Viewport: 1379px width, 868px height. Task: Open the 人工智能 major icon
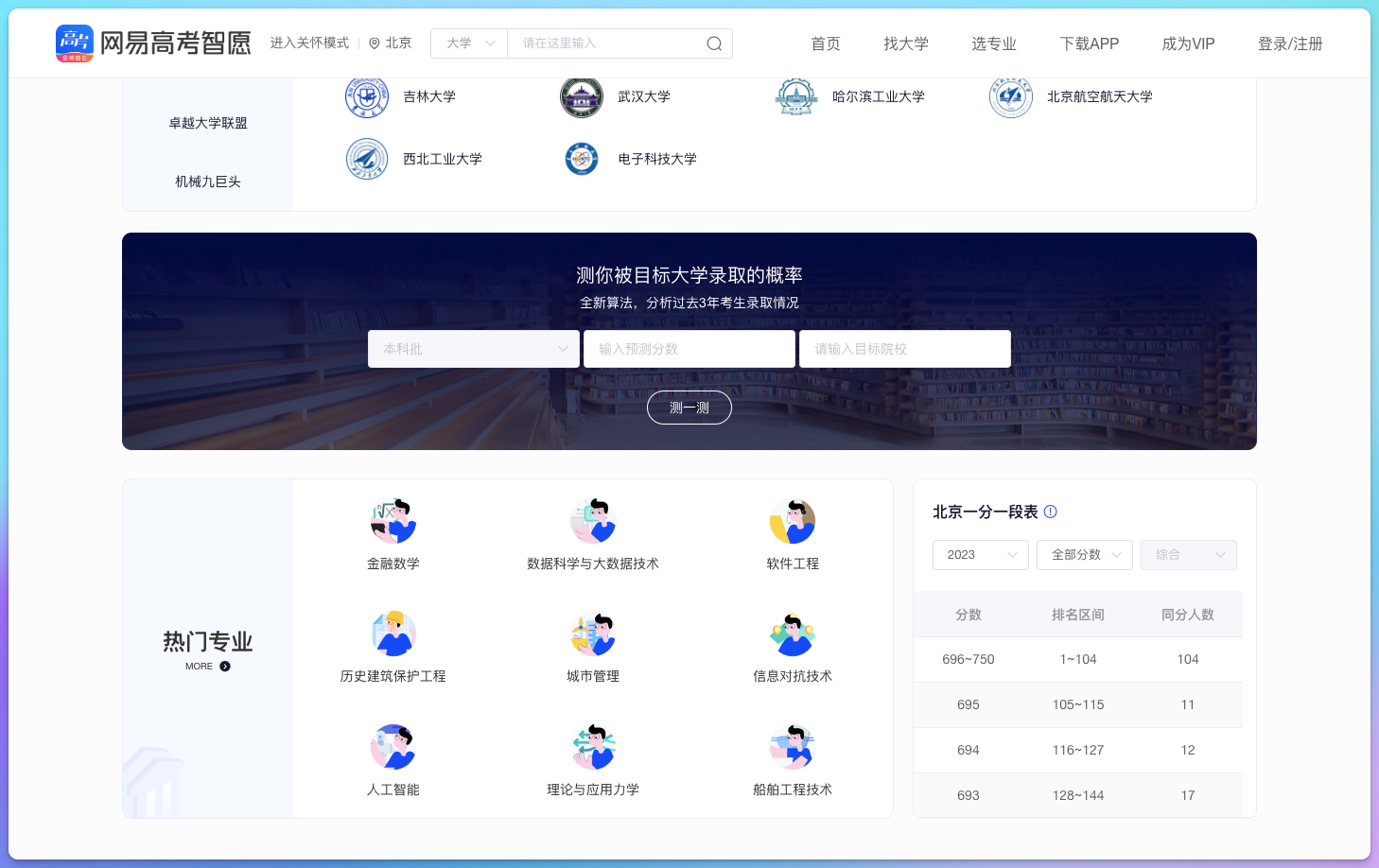[393, 746]
